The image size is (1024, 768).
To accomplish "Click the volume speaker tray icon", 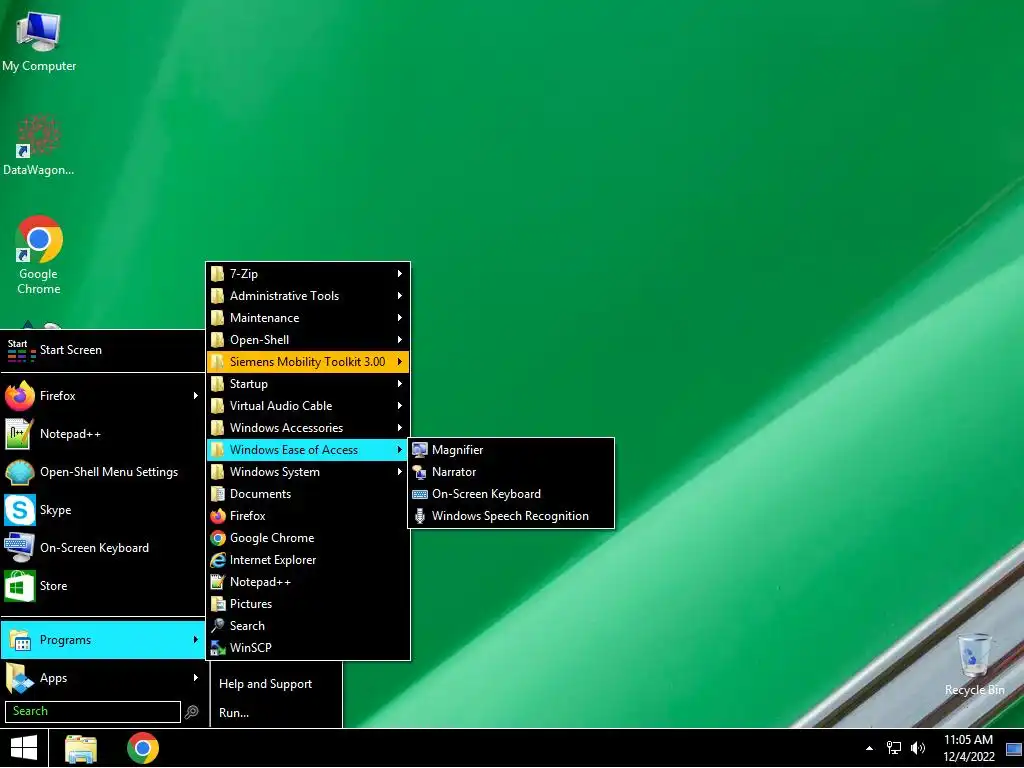I will pyautogui.click(x=918, y=748).
